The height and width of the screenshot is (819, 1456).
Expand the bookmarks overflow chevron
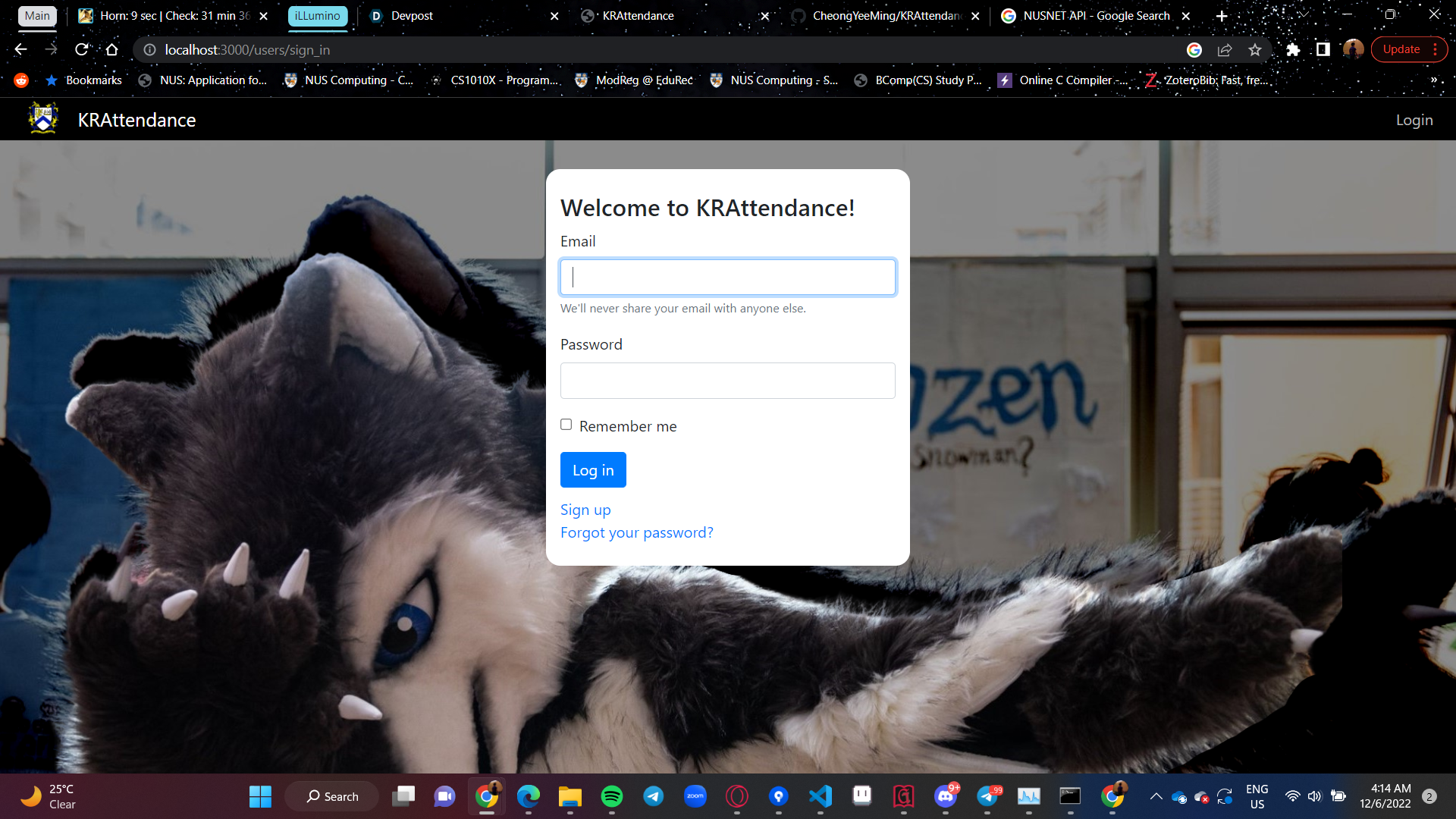(x=1433, y=80)
